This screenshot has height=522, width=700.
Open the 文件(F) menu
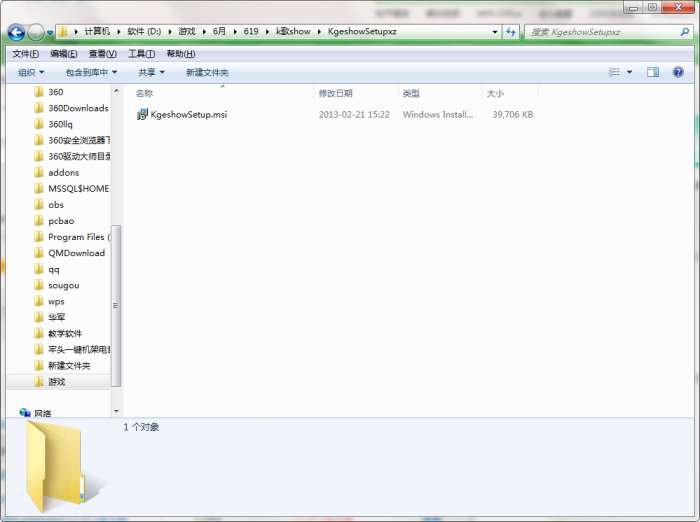tap(25, 54)
